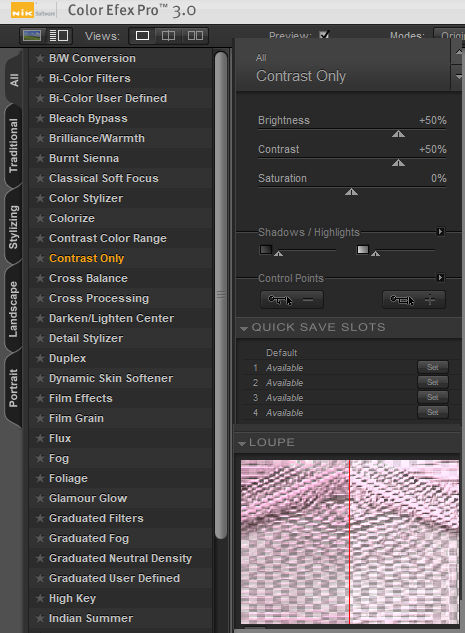Choose the Color Stylizer filter
Image resolution: width=465 pixels, height=633 pixels.
click(x=86, y=198)
